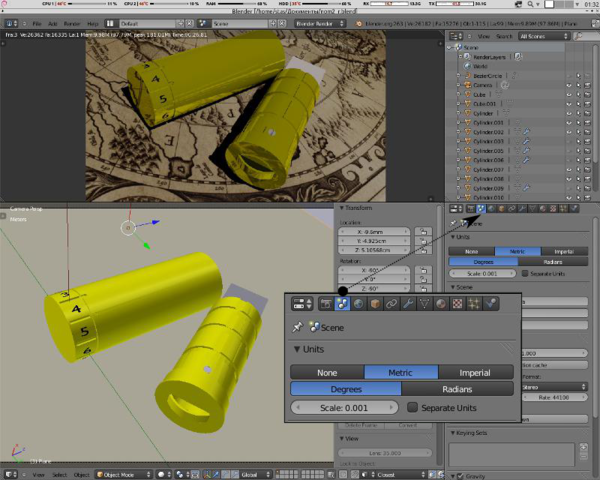The height and width of the screenshot is (480, 600).
Task: Click Lens 35.000 slider in View panel
Action: pos(385,453)
